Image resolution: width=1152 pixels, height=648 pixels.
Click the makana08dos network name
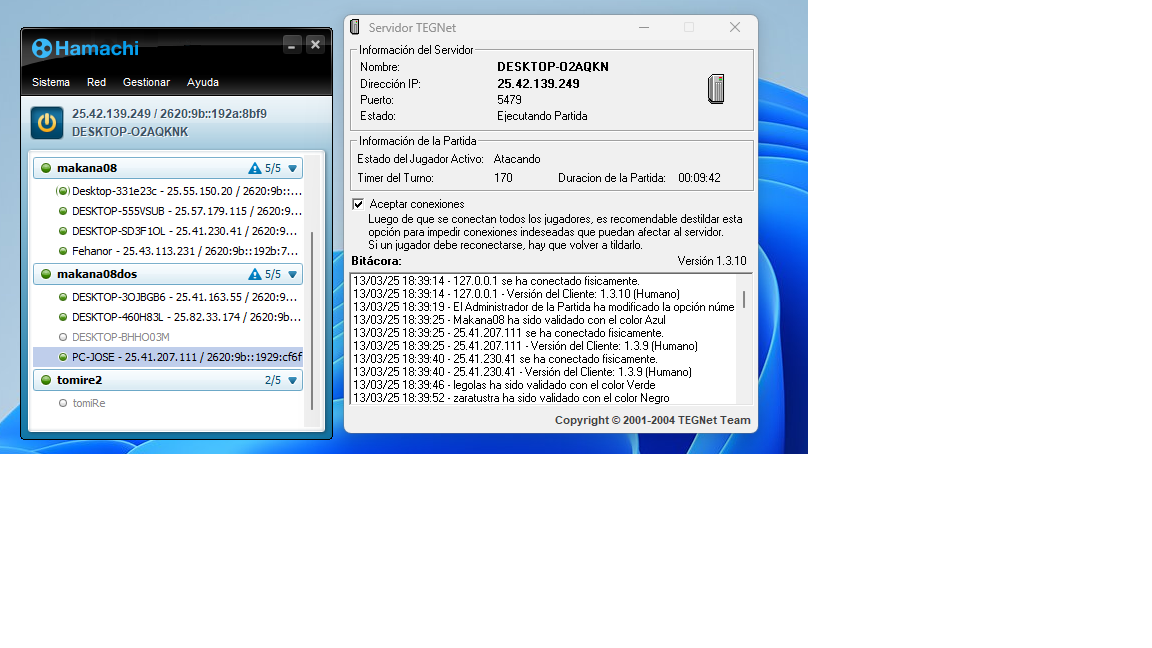[x=97, y=274]
